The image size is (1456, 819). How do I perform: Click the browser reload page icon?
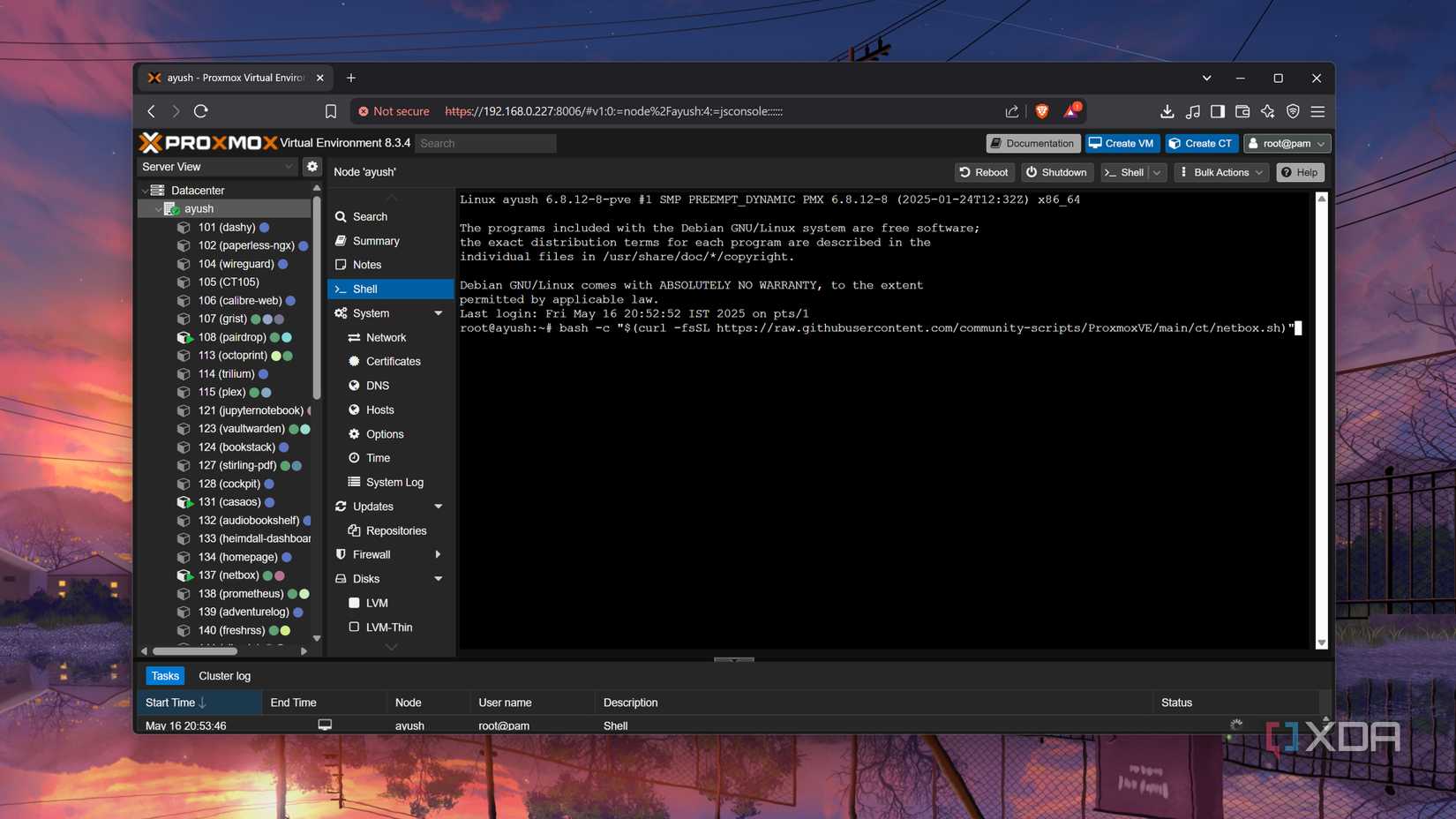pos(201,111)
